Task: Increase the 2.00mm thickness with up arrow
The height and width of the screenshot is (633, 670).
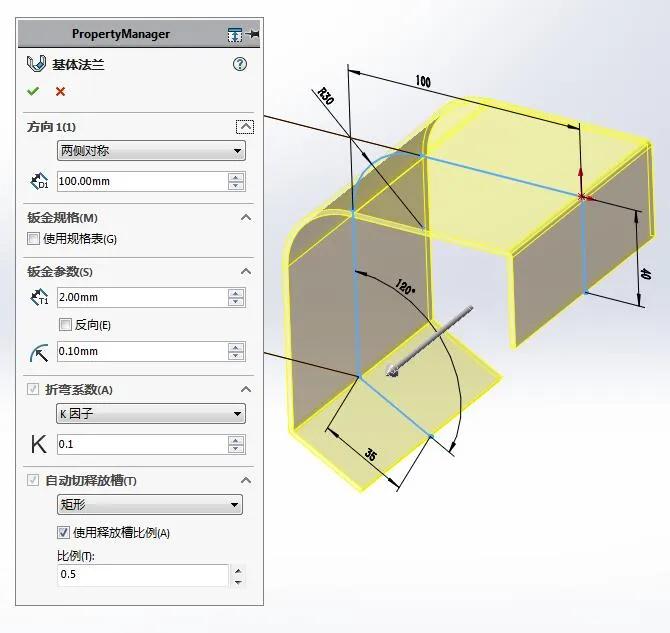Action: coord(236,293)
